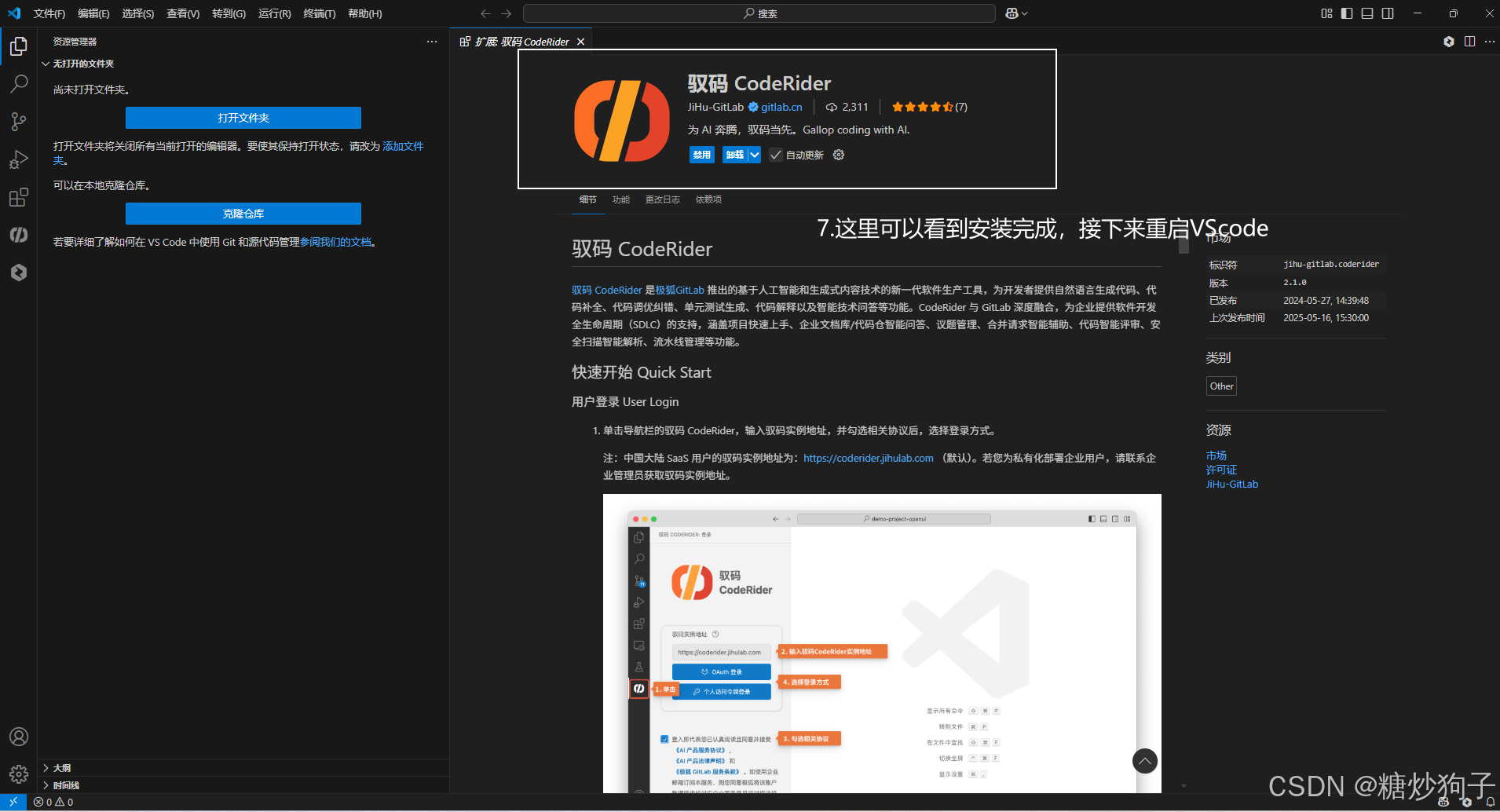Open the CodeRider icon in activity bar

tap(19, 235)
